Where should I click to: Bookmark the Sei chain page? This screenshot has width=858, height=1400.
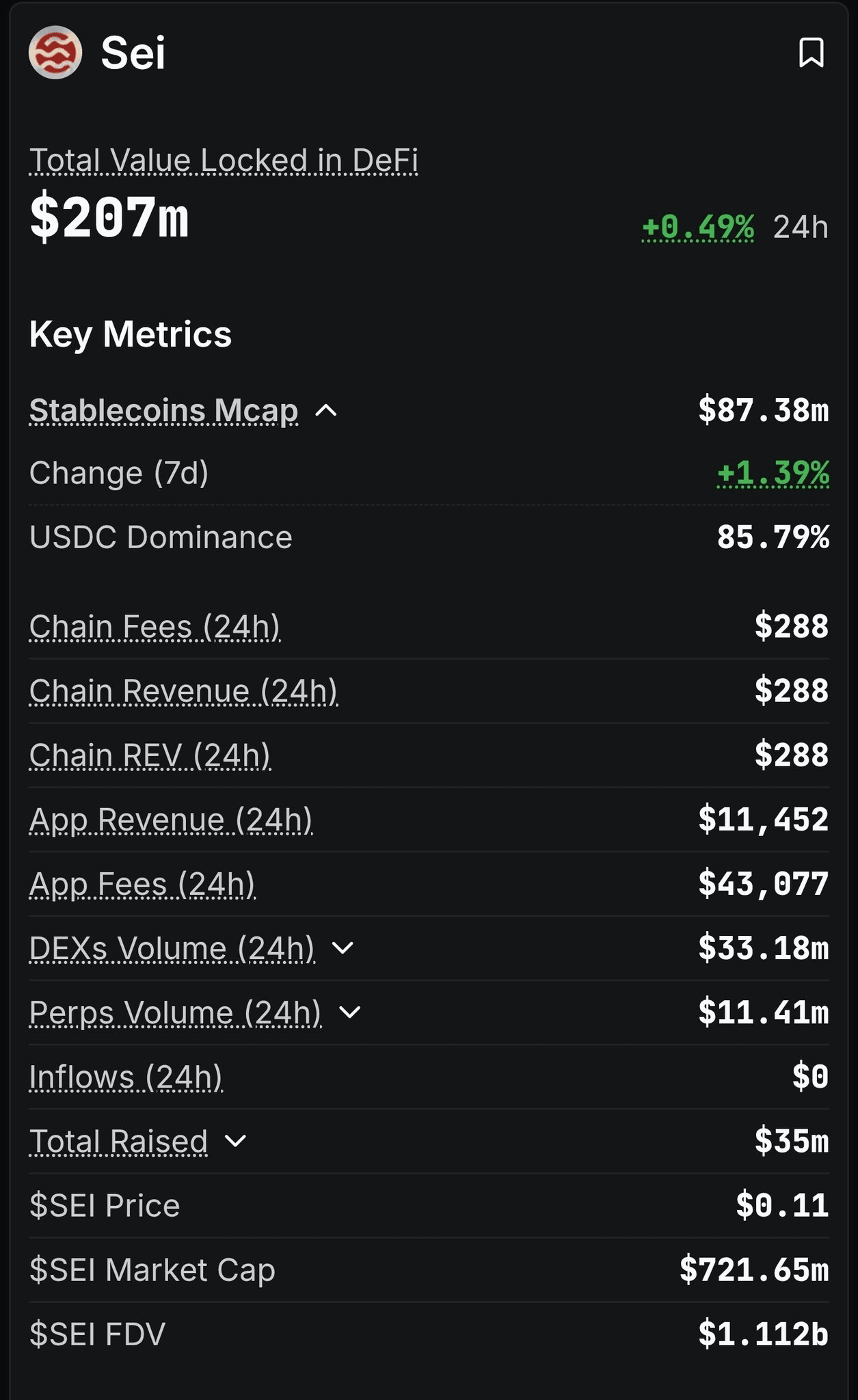click(x=811, y=53)
